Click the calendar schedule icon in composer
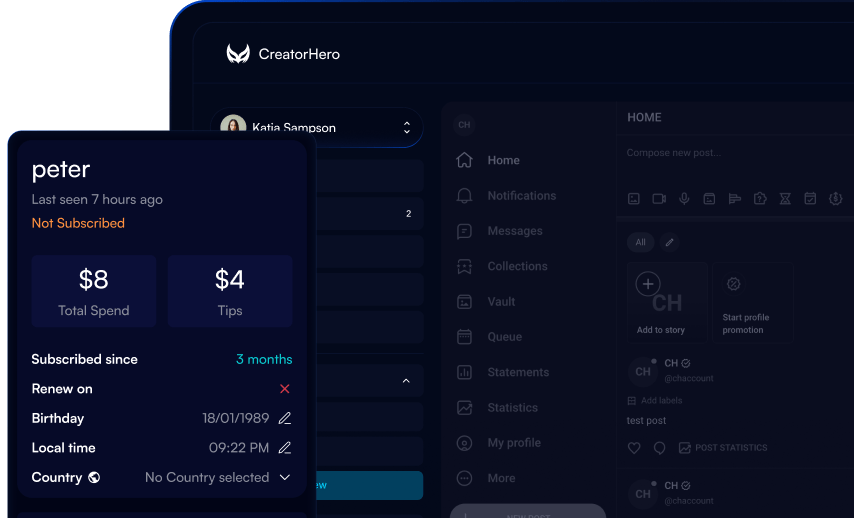 point(810,199)
